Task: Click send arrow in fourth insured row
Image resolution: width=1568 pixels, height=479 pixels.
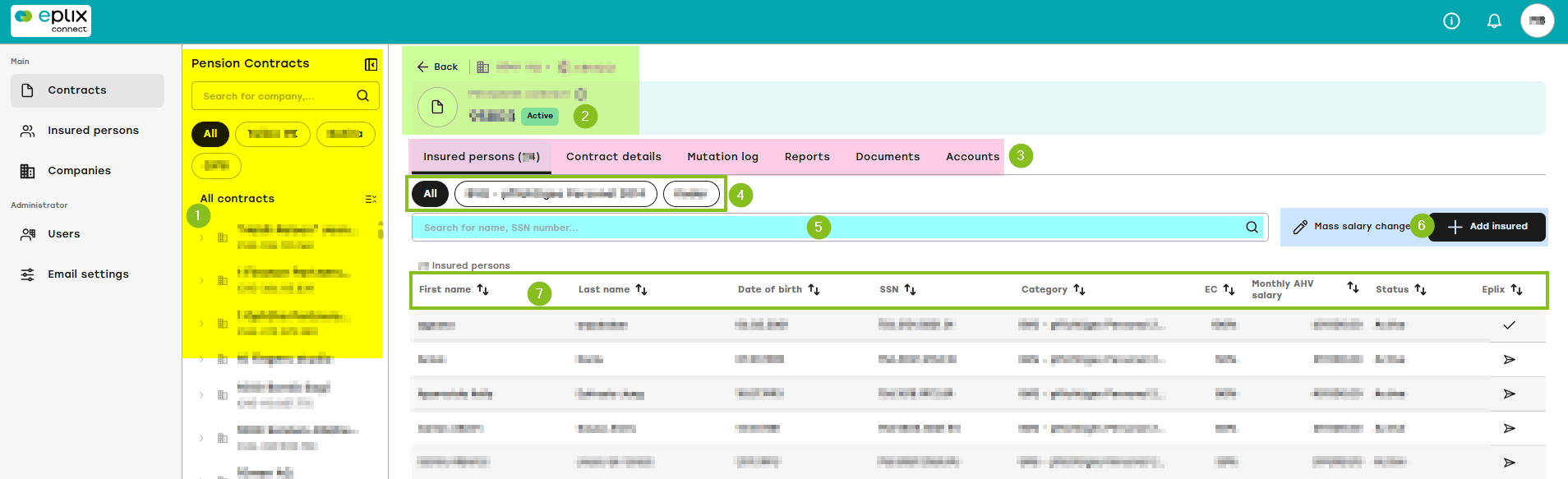Action: pyautogui.click(x=1509, y=429)
